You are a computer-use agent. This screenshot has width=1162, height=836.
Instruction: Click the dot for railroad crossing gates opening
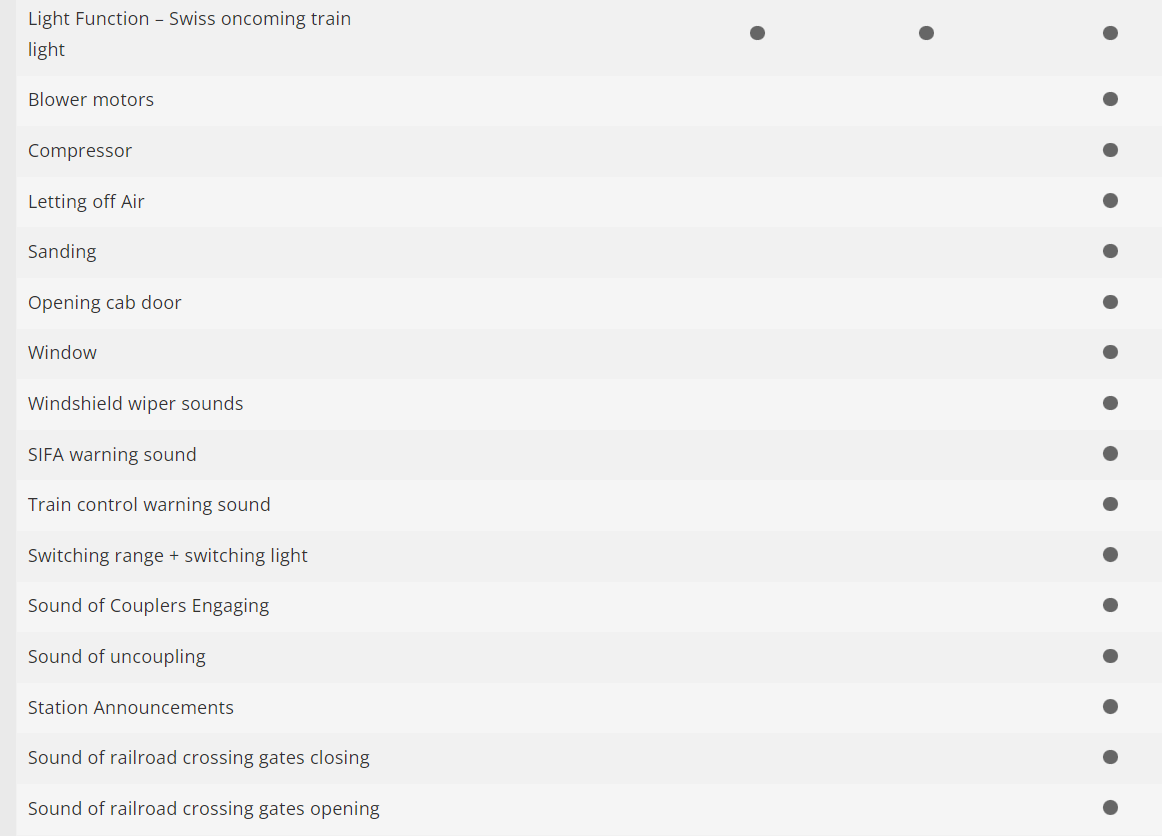(x=1110, y=807)
